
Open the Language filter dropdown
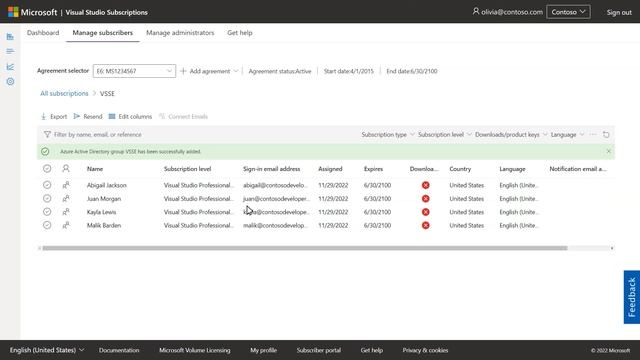point(567,134)
